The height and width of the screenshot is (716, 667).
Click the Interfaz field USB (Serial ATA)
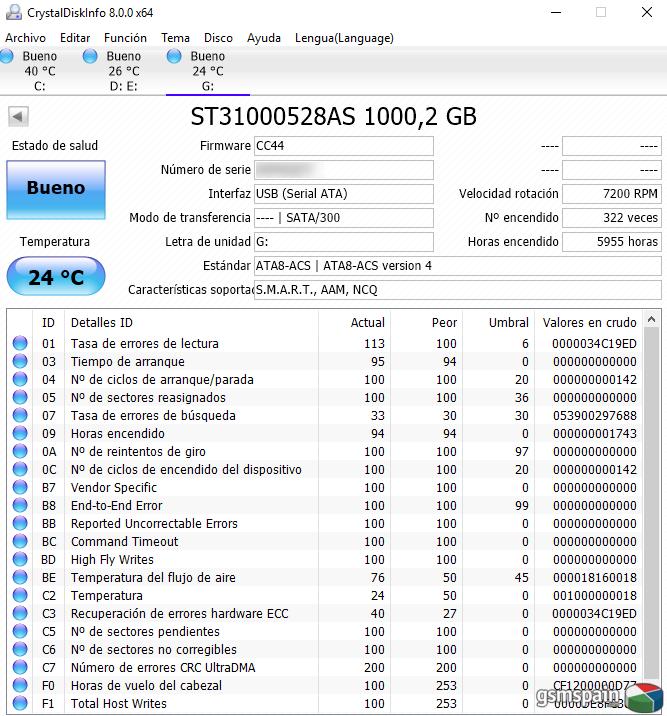pyautogui.click(x=344, y=194)
